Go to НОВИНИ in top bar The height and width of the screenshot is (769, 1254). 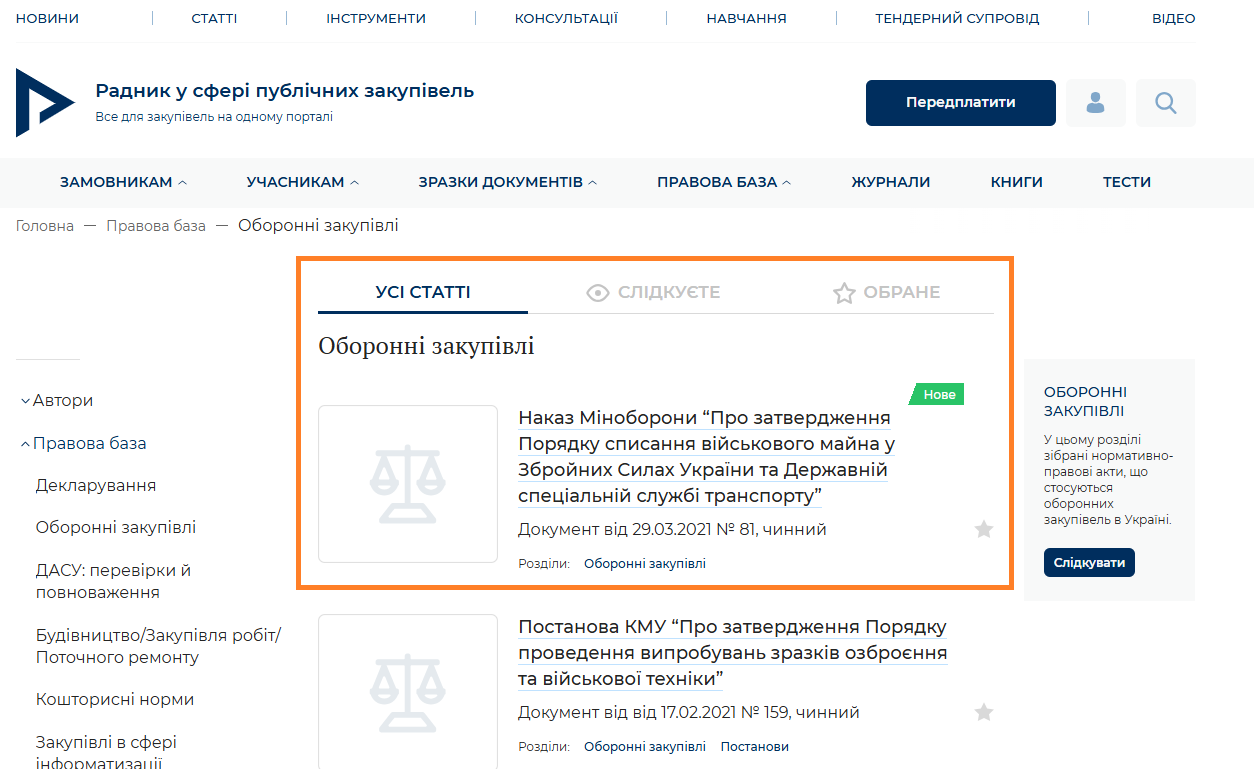47,18
